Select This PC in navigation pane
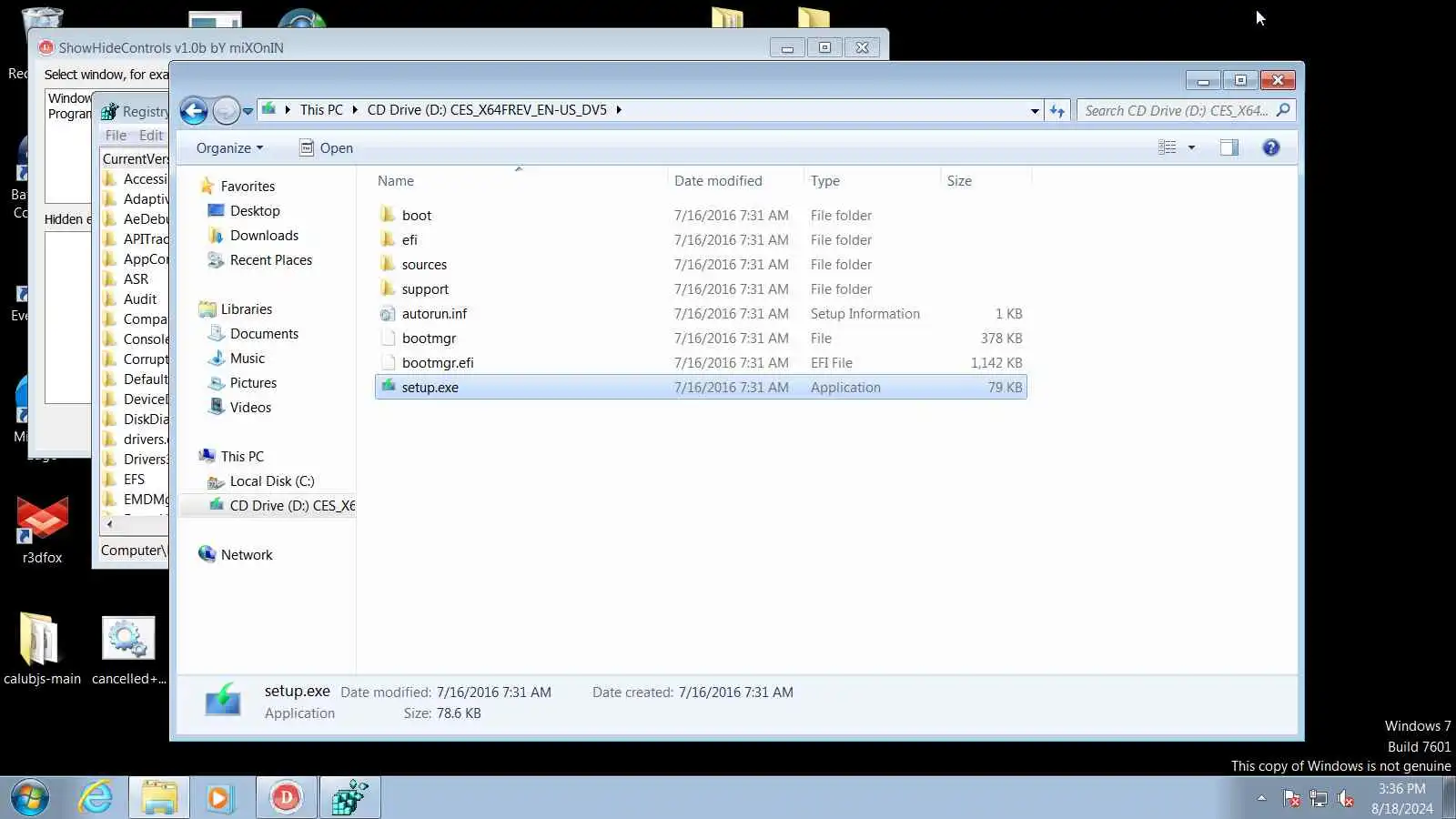This screenshot has width=1456, height=819. point(242,457)
